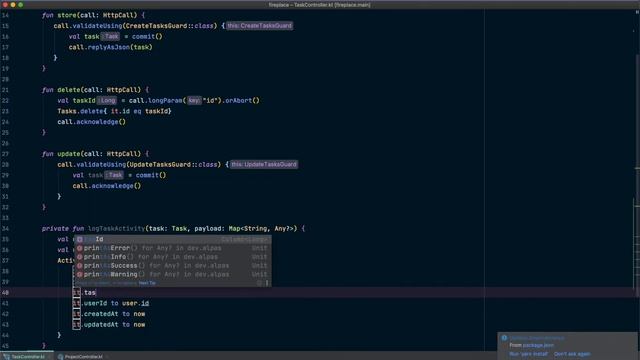
Task: Click Don't ask again in the notification
Action: 572,354
